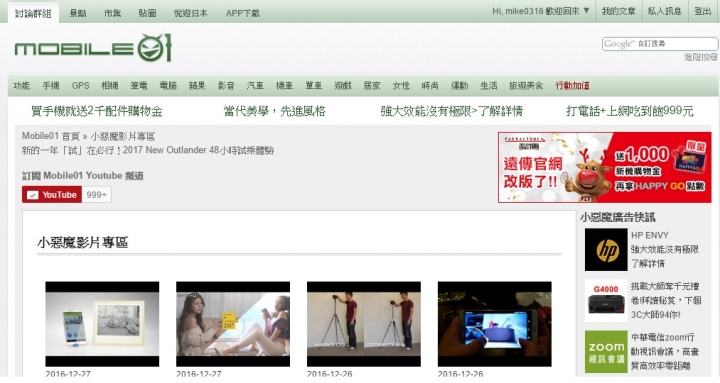This screenshot has width=720, height=383.
Task: Open 2017 New Outlander 48小時試乘體驗 link
Action: point(148,150)
